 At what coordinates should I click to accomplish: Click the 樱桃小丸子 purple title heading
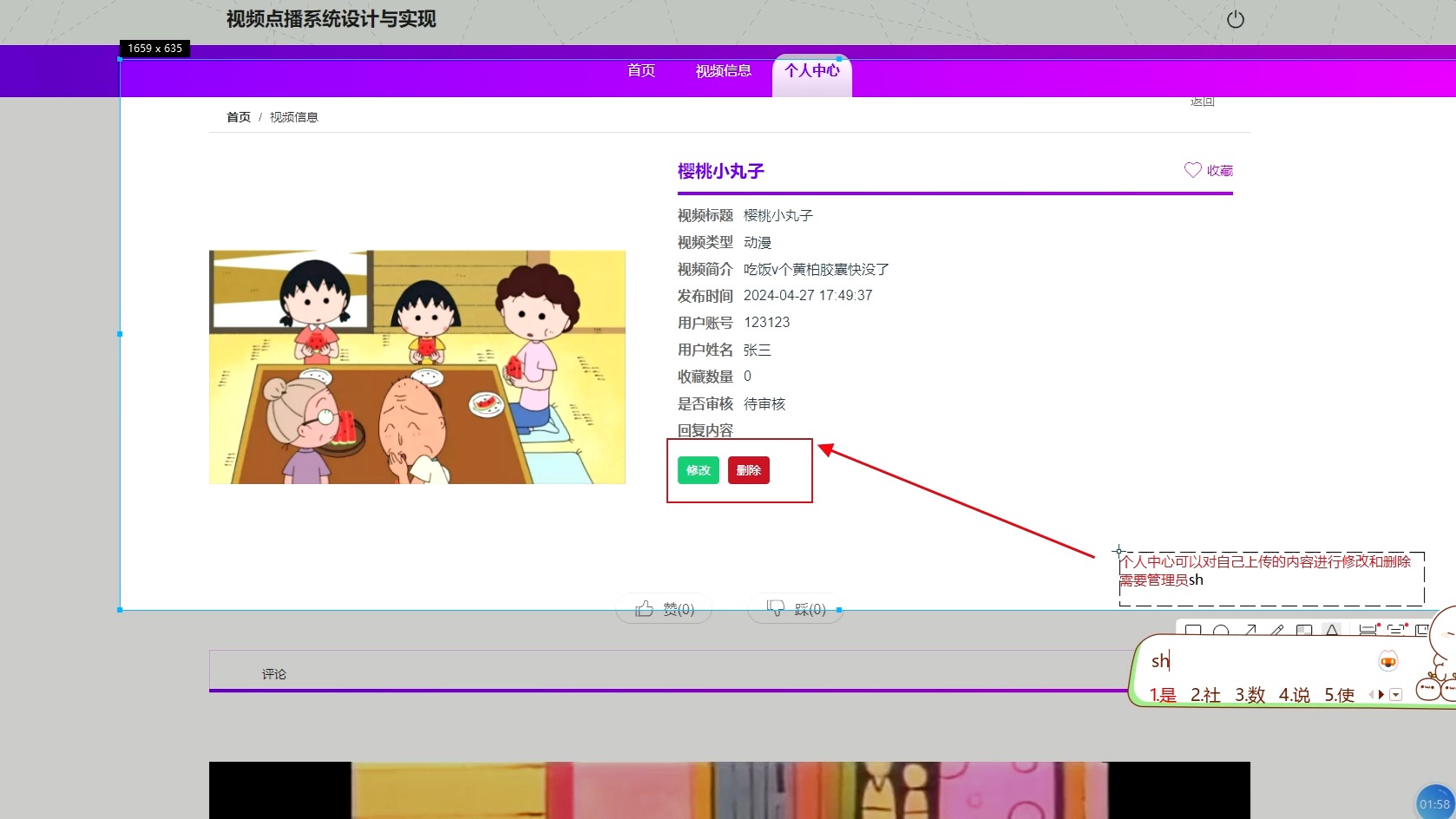(x=721, y=171)
